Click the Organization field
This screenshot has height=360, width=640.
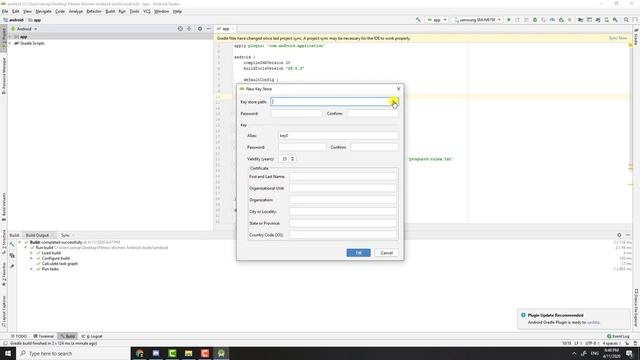(x=343, y=200)
